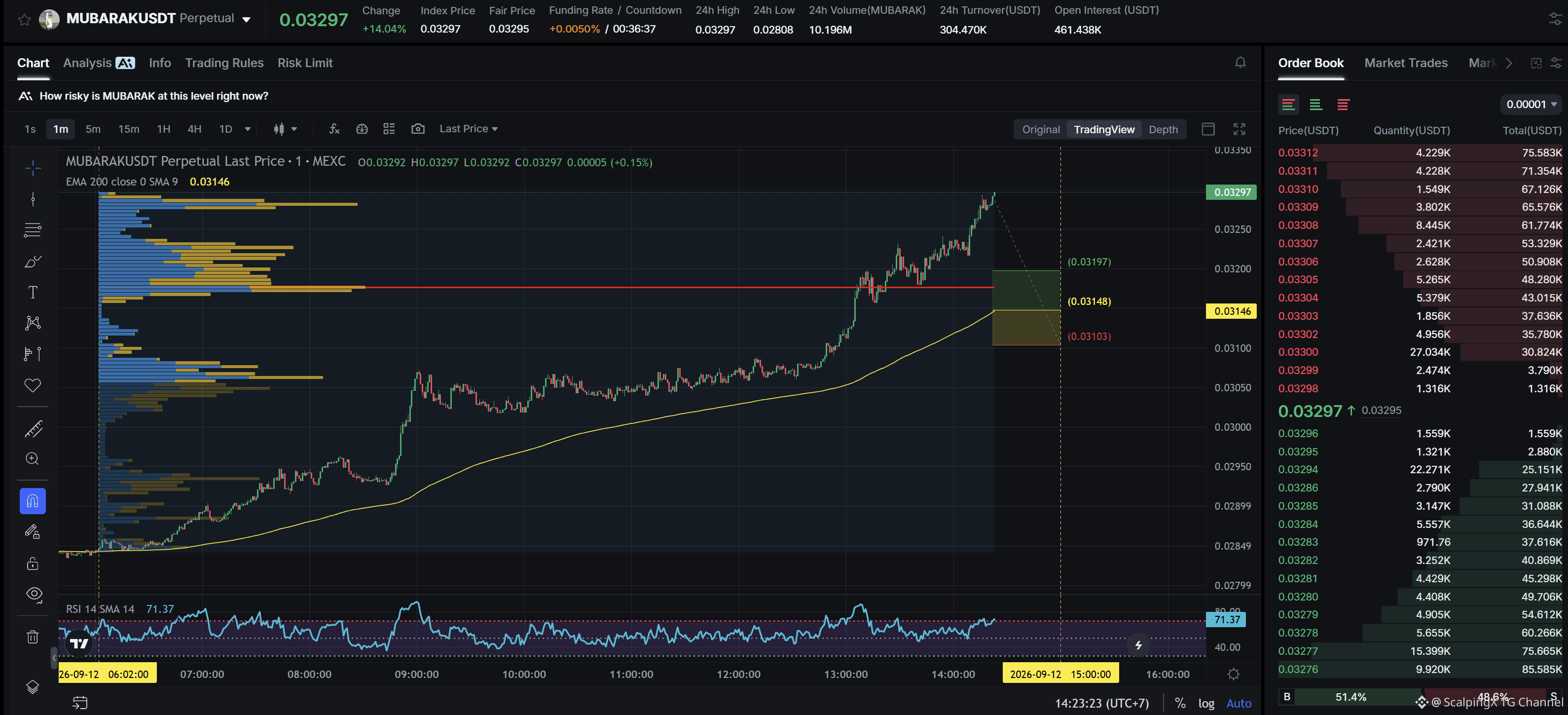This screenshot has height=715, width=1568.
Task: Open the ruler measure tool
Action: tap(33, 429)
